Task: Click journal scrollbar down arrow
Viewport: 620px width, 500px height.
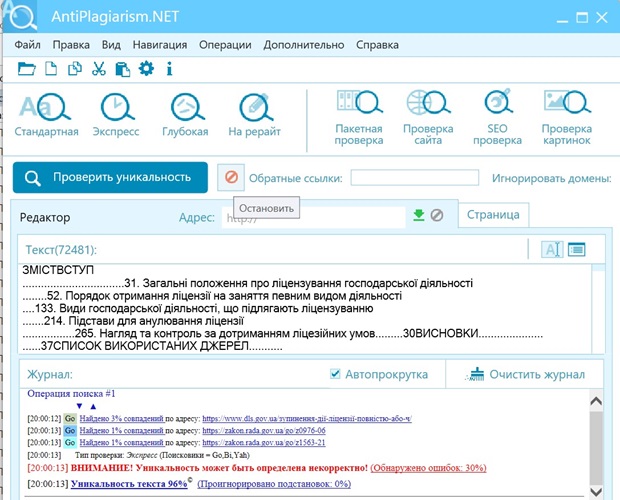Action: 595,492
